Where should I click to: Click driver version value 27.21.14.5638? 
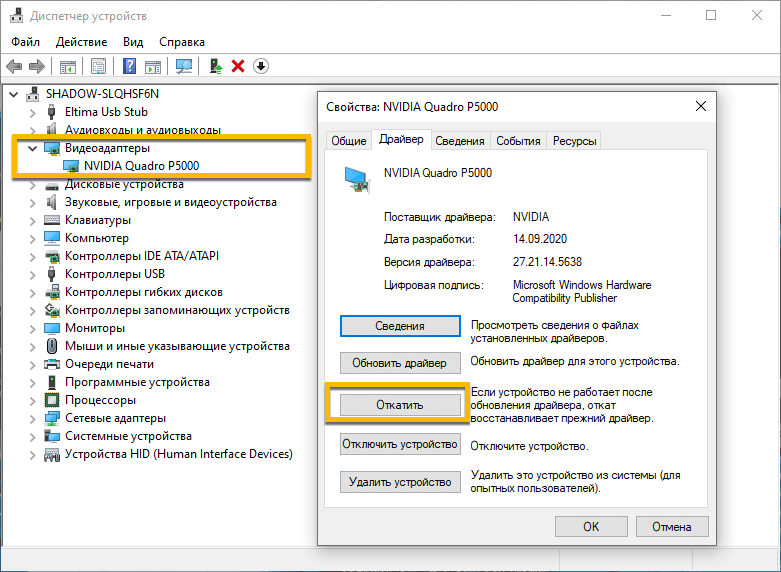pos(547,262)
